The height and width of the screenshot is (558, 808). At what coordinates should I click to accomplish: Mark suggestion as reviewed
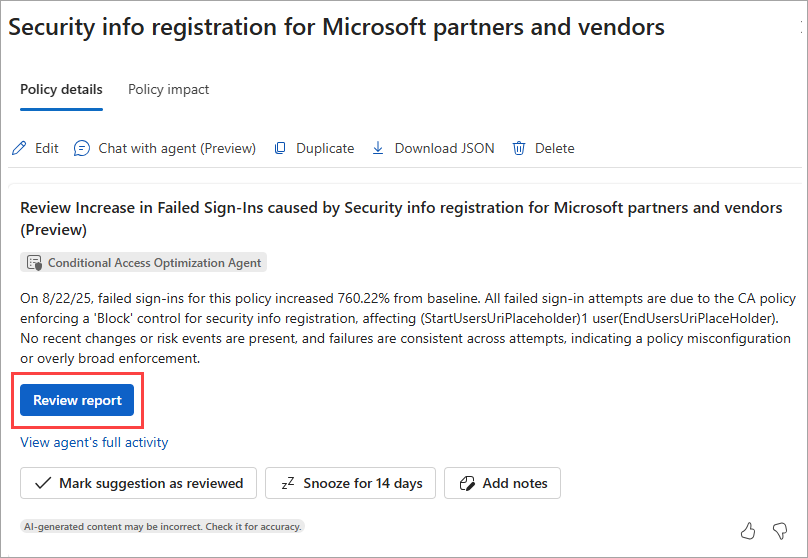click(x=138, y=483)
